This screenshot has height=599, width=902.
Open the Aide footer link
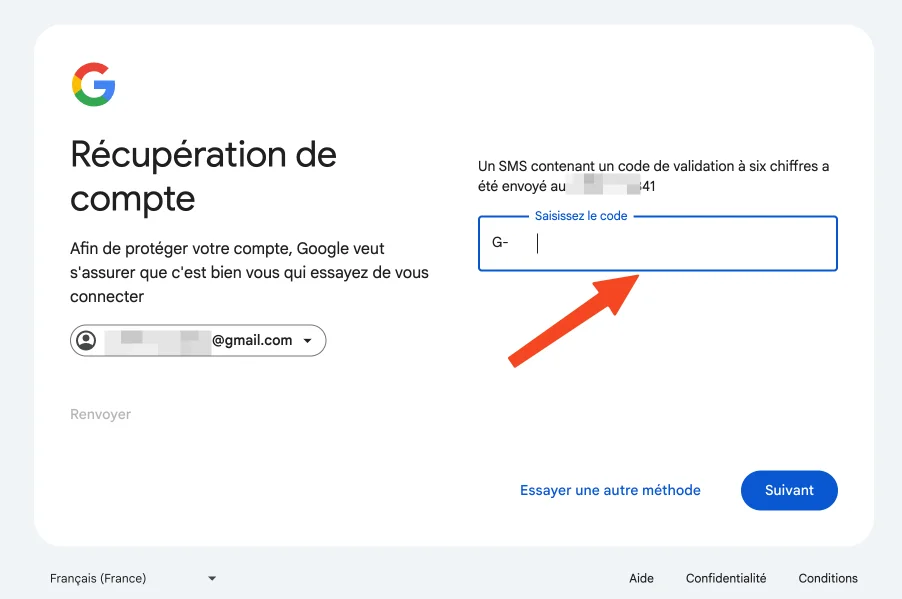(x=641, y=578)
